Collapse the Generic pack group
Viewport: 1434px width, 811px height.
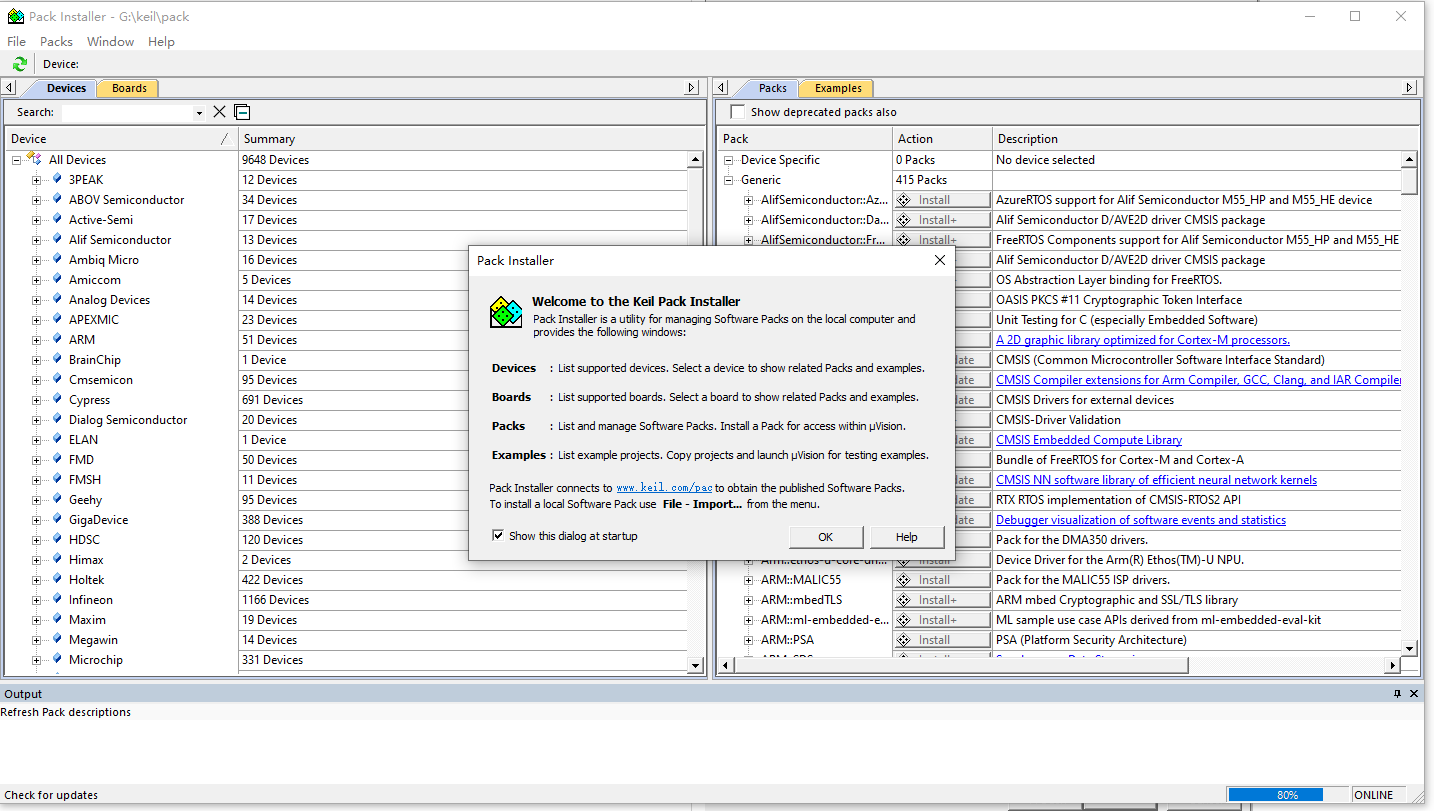point(728,180)
